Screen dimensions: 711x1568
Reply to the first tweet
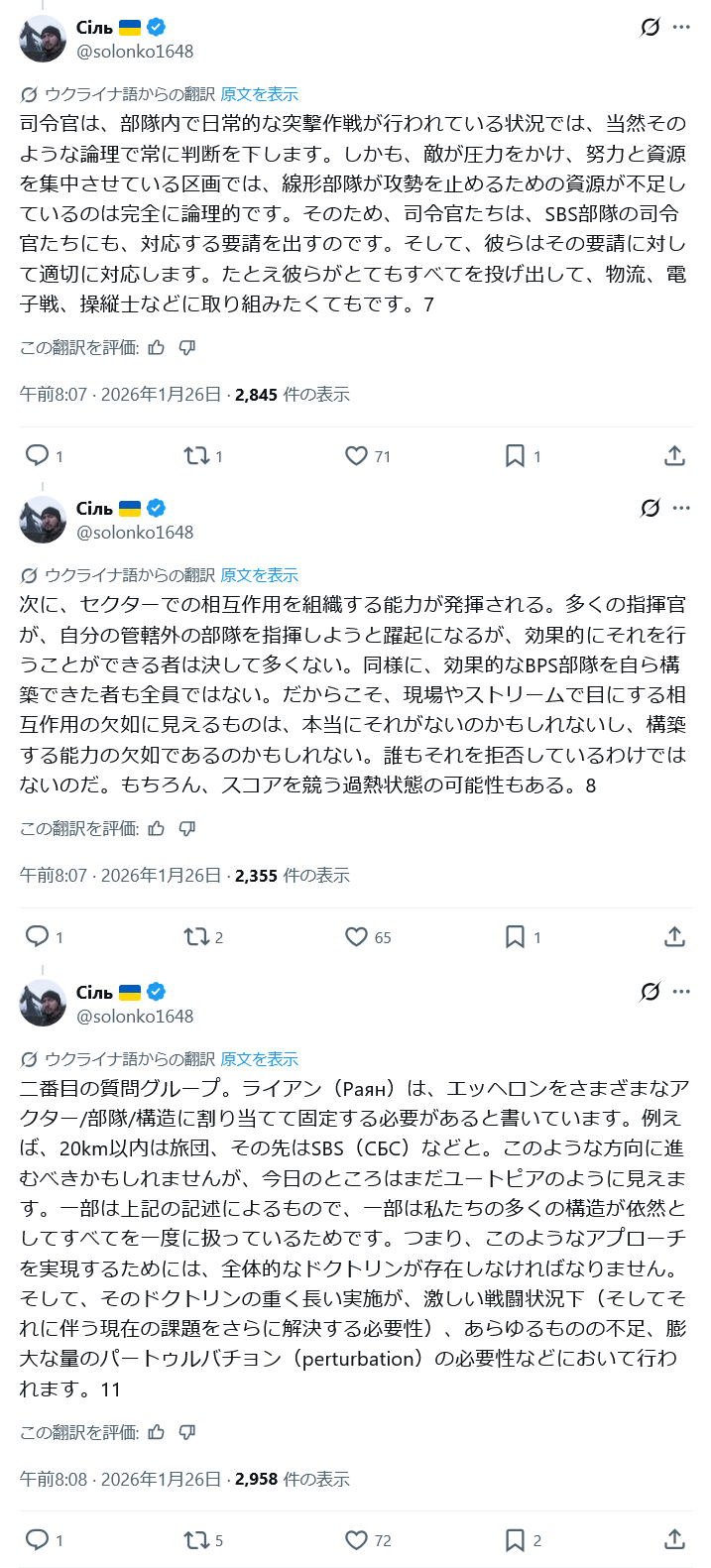(x=38, y=455)
